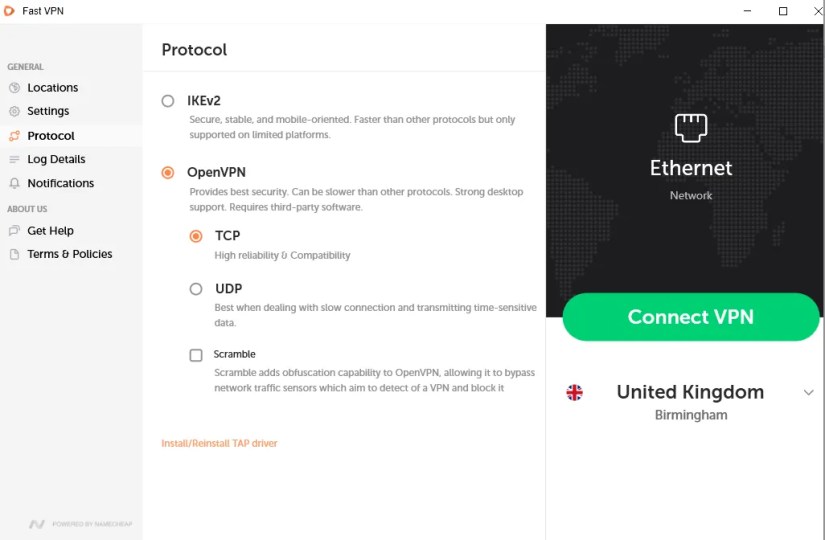825x540 pixels.
Task: Select the IKEv2 protocol radio button
Action: (168, 101)
